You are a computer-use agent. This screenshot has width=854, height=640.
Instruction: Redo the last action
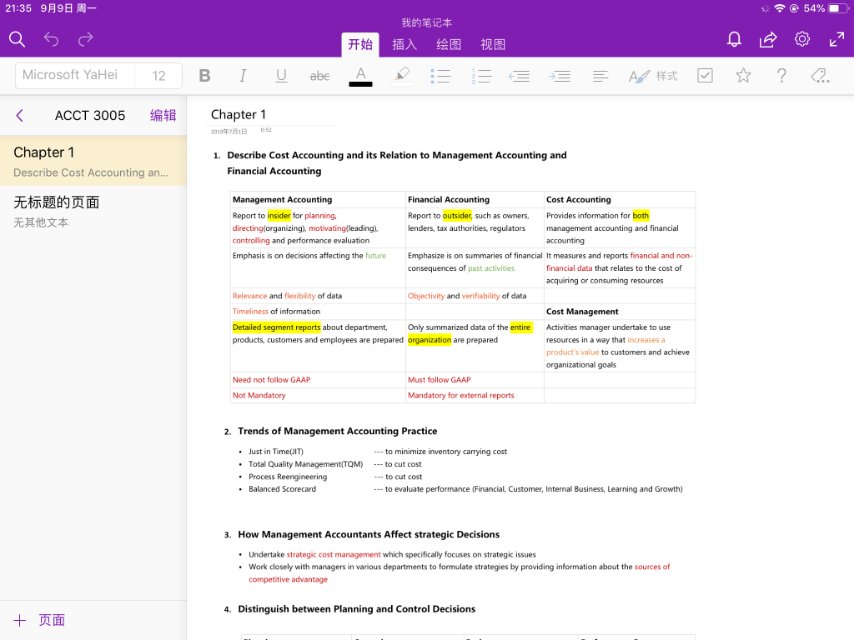tap(86, 39)
